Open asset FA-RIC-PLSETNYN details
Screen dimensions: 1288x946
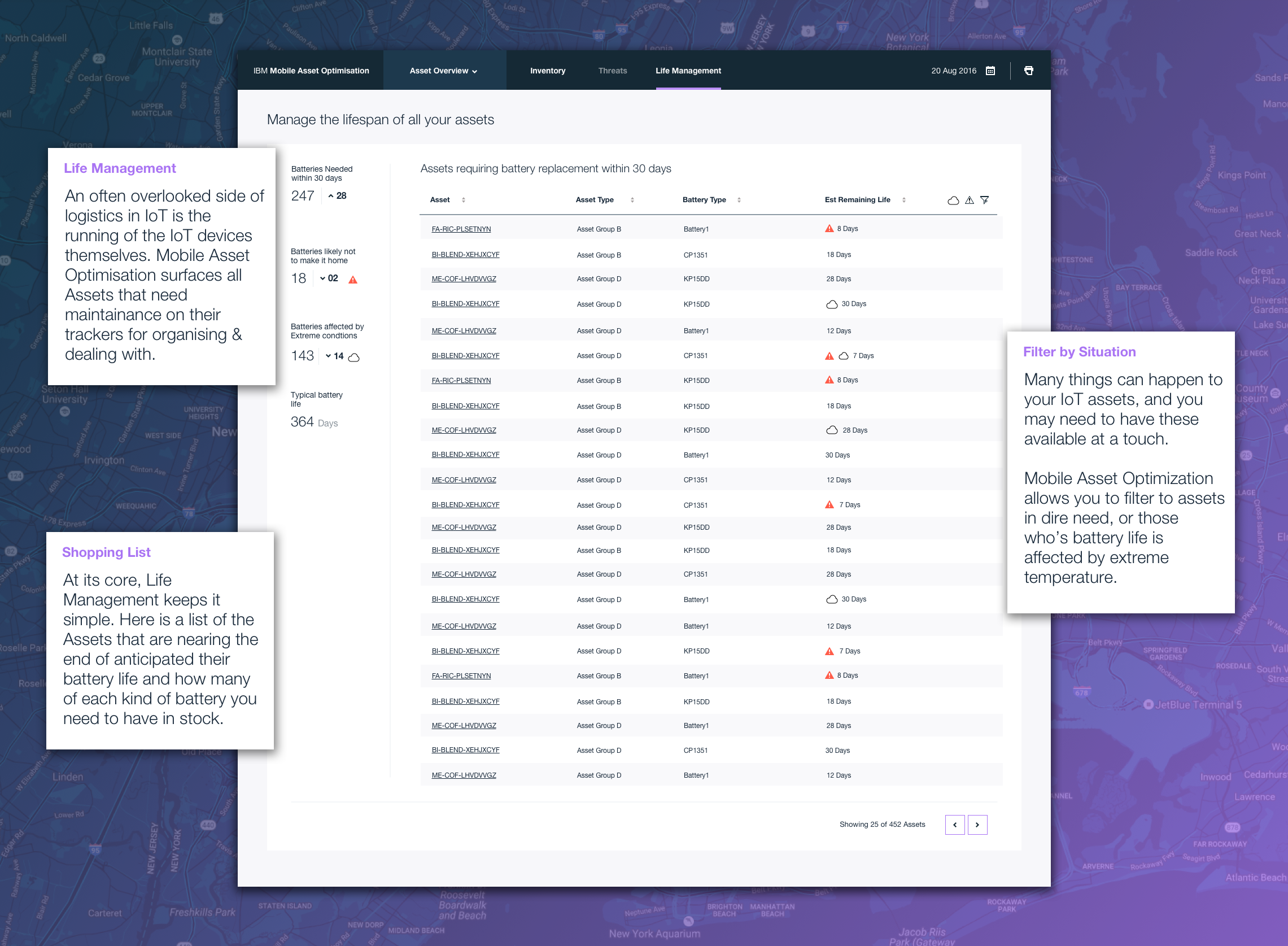[461, 229]
